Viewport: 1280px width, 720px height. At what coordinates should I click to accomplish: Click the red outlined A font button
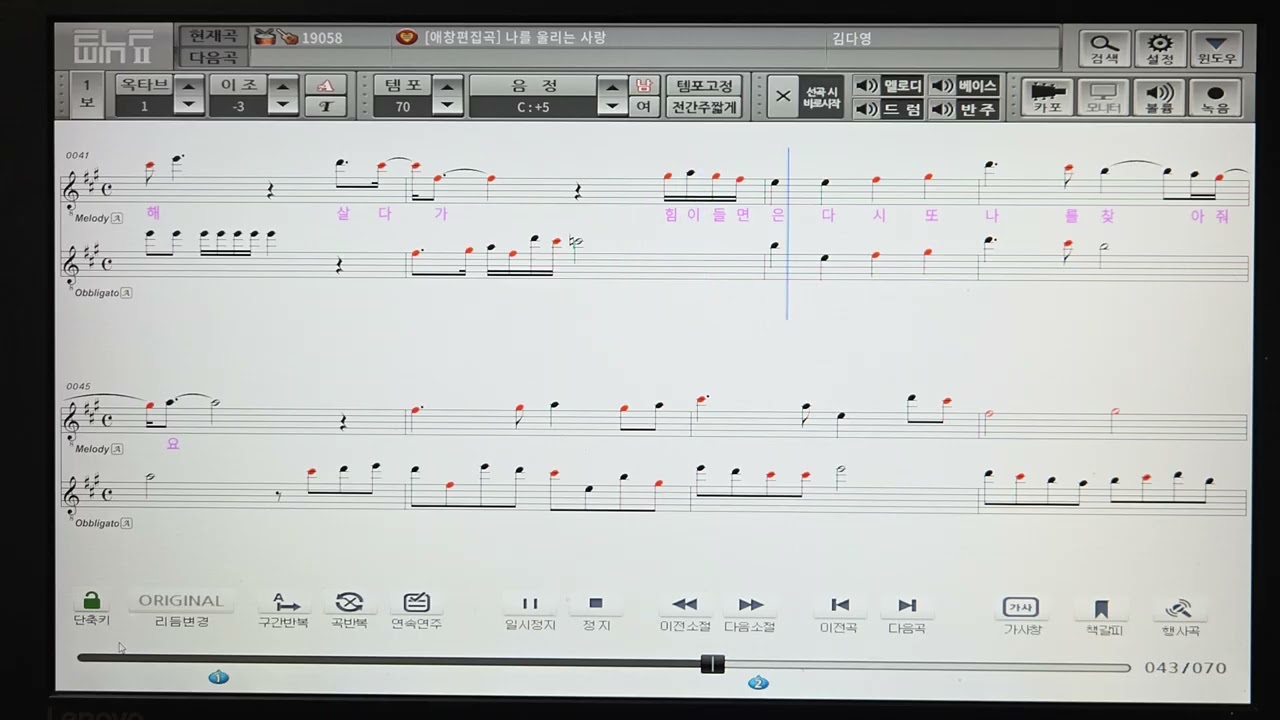[325, 86]
